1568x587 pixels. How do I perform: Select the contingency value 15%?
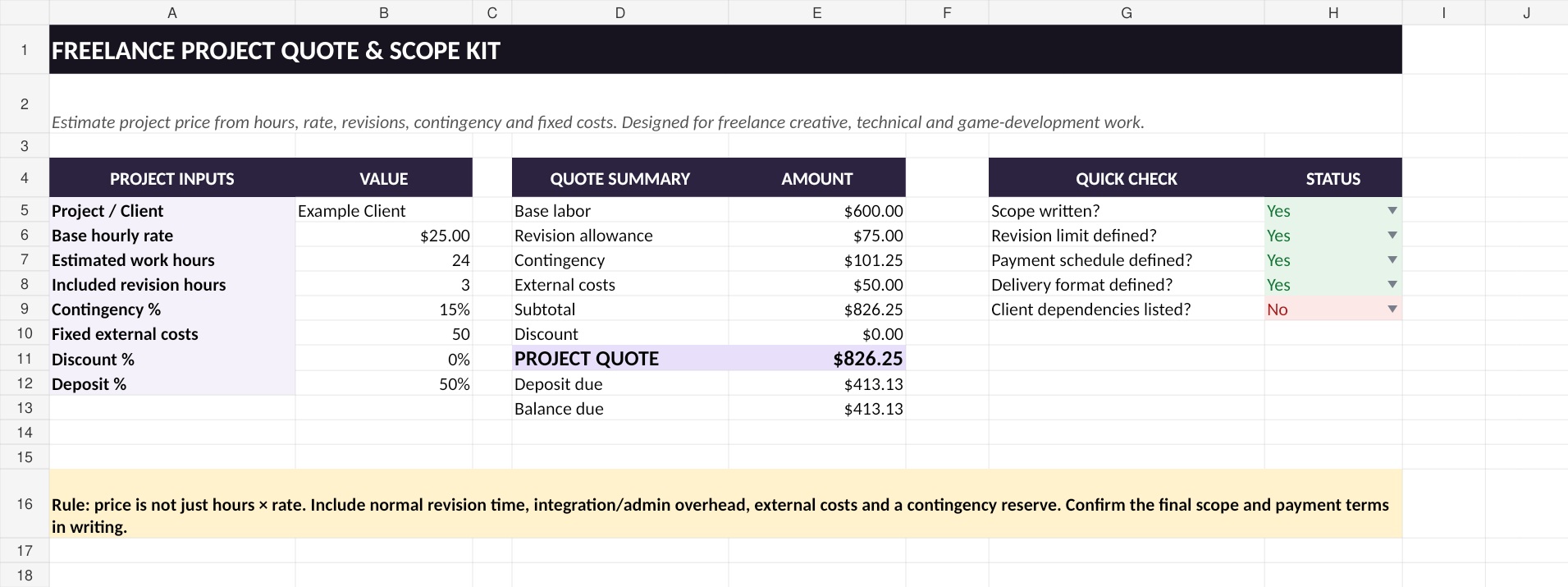(384, 310)
